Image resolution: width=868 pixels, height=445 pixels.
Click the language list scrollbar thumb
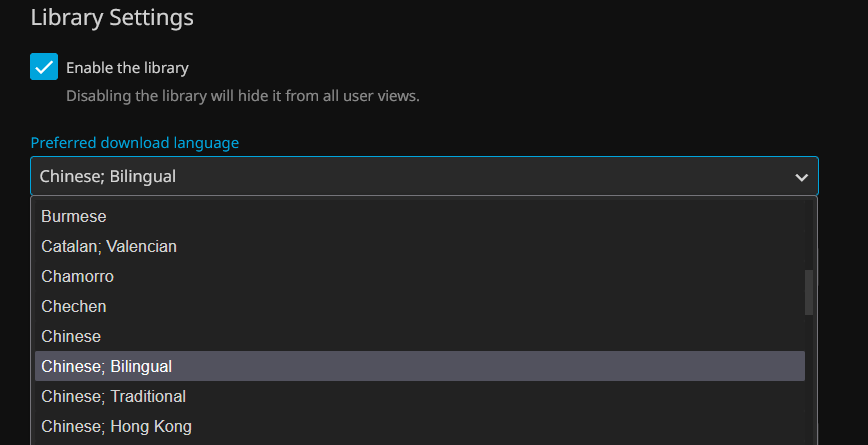pos(809,292)
